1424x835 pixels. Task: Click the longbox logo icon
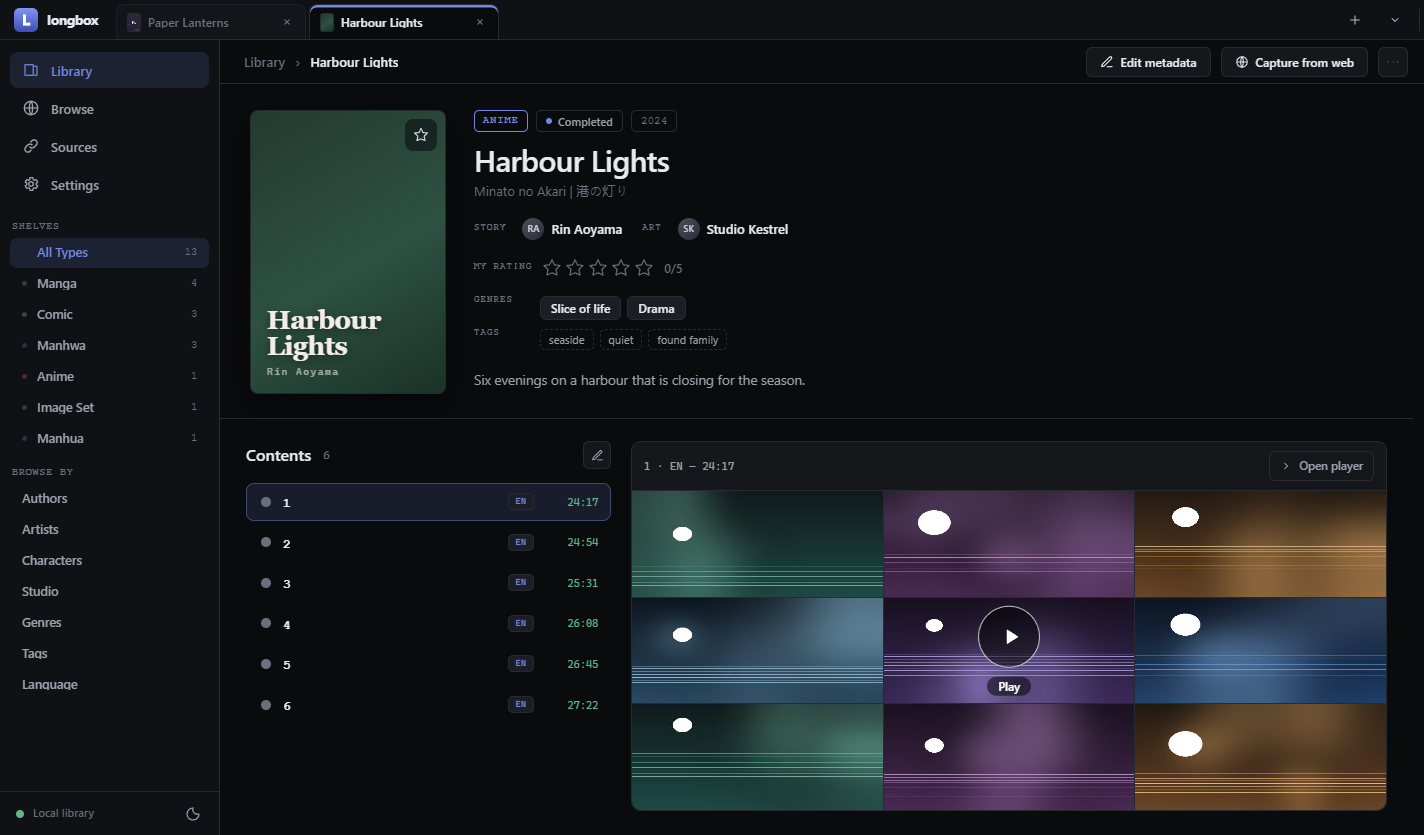26,20
